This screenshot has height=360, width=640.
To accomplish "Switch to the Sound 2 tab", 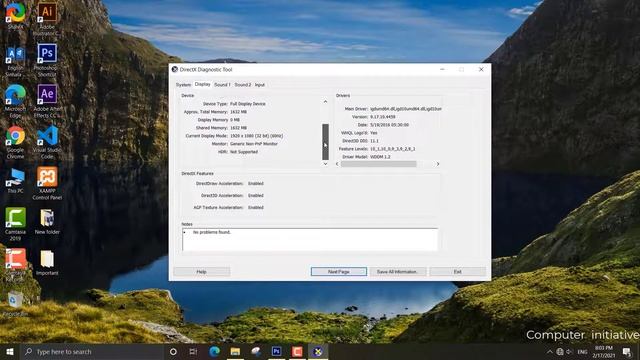I will (242, 85).
